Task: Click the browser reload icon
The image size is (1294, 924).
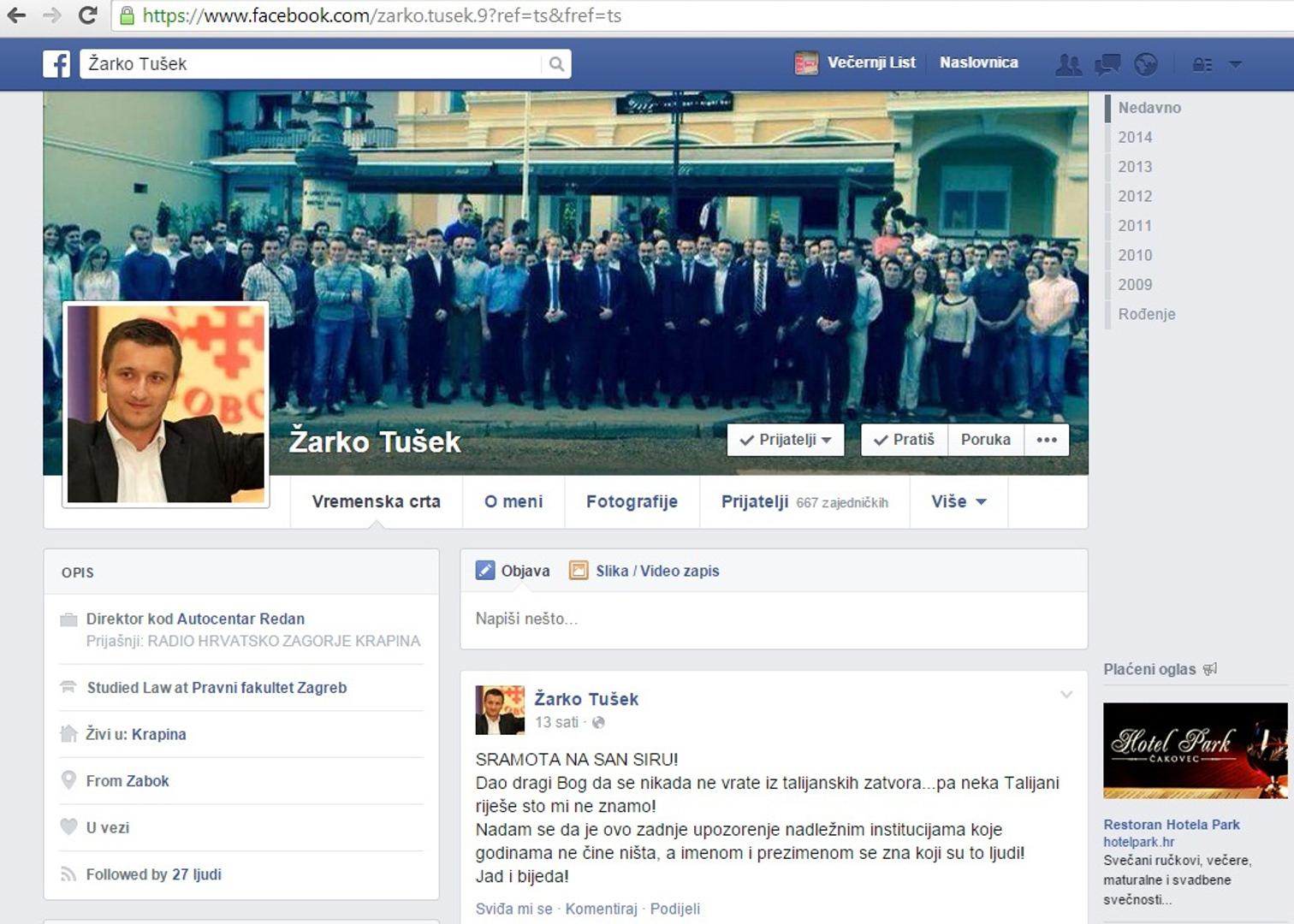Action: [87, 15]
